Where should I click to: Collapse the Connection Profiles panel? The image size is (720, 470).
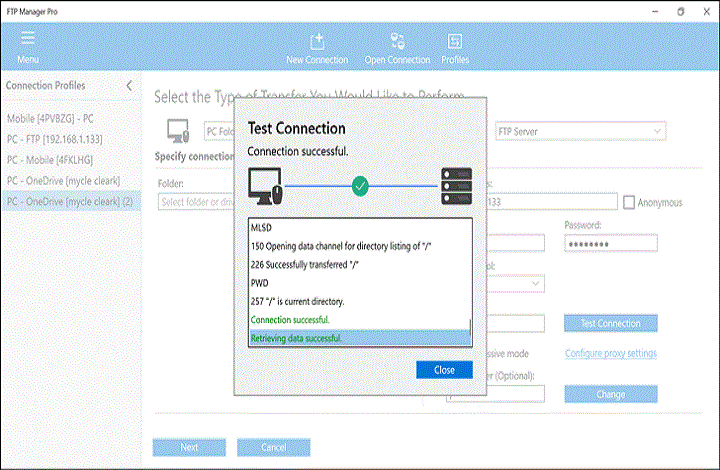point(128,86)
